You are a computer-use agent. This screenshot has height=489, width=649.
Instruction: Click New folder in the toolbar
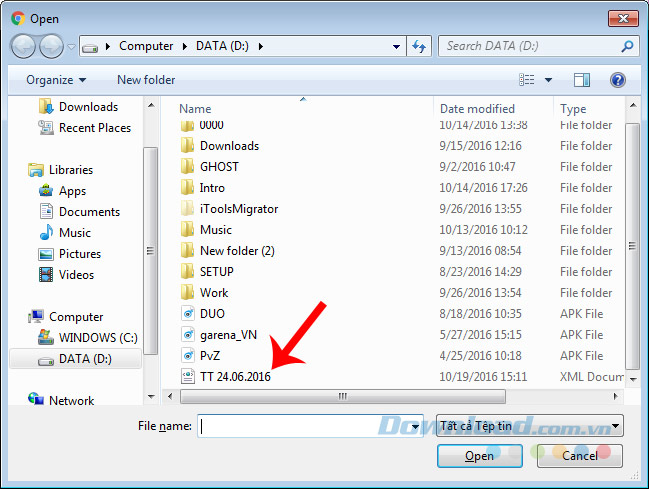click(x=146, y=80)
